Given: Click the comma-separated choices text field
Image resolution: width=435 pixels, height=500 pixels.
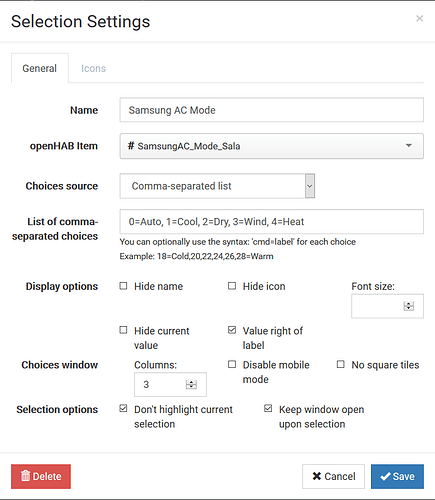Looking at the screenshot, I should [x=272, y=221].
